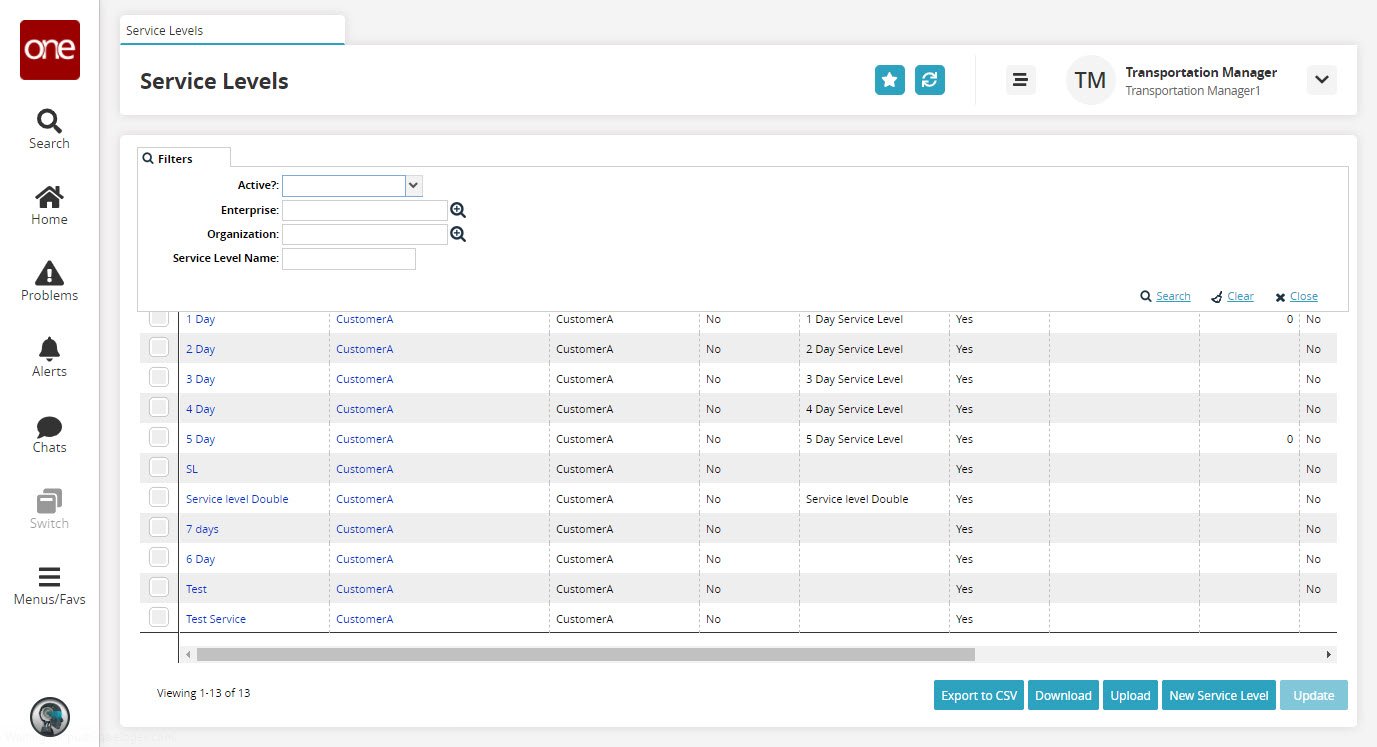Open the 5 Day service level link

[x=200, y=439]
